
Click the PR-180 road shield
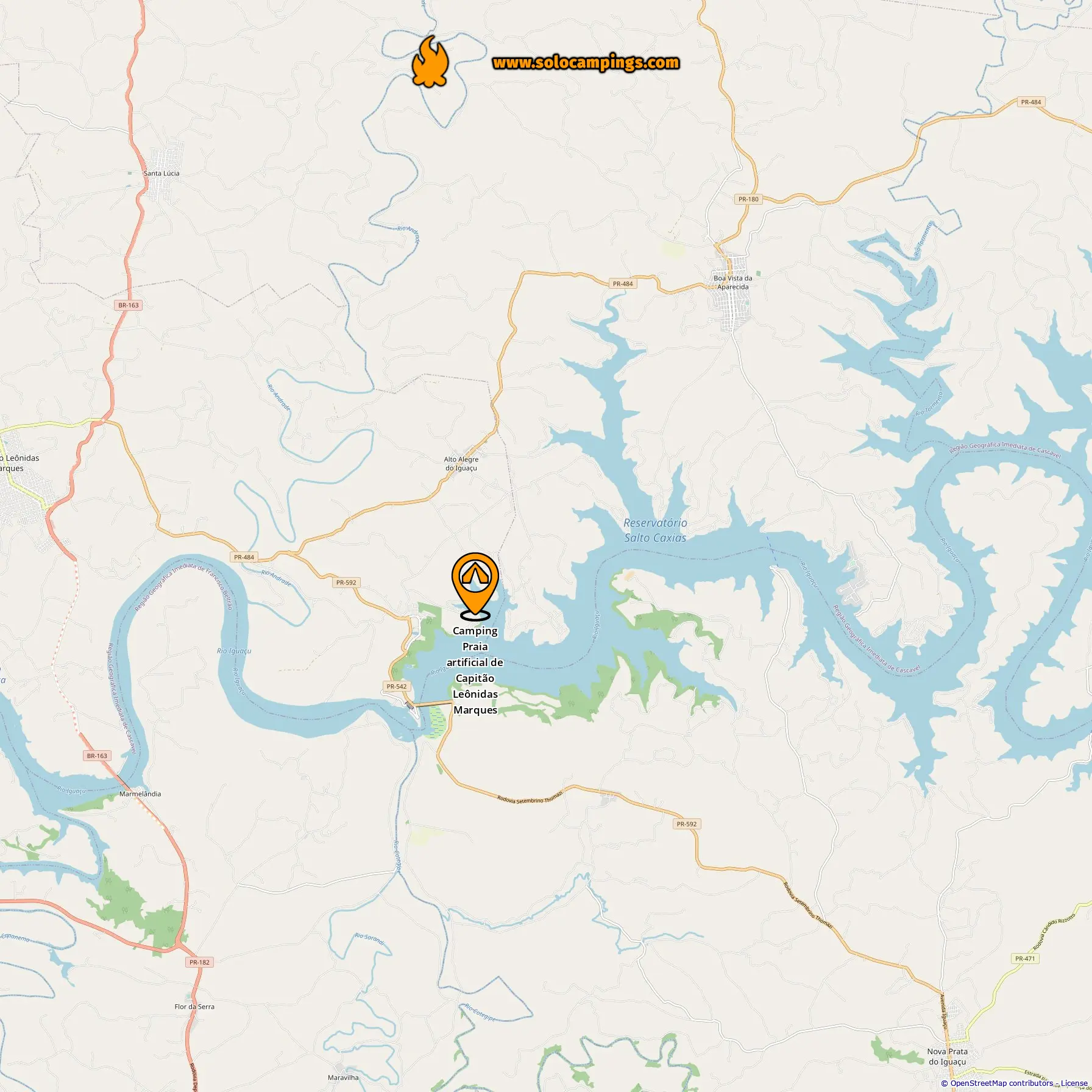748,199
